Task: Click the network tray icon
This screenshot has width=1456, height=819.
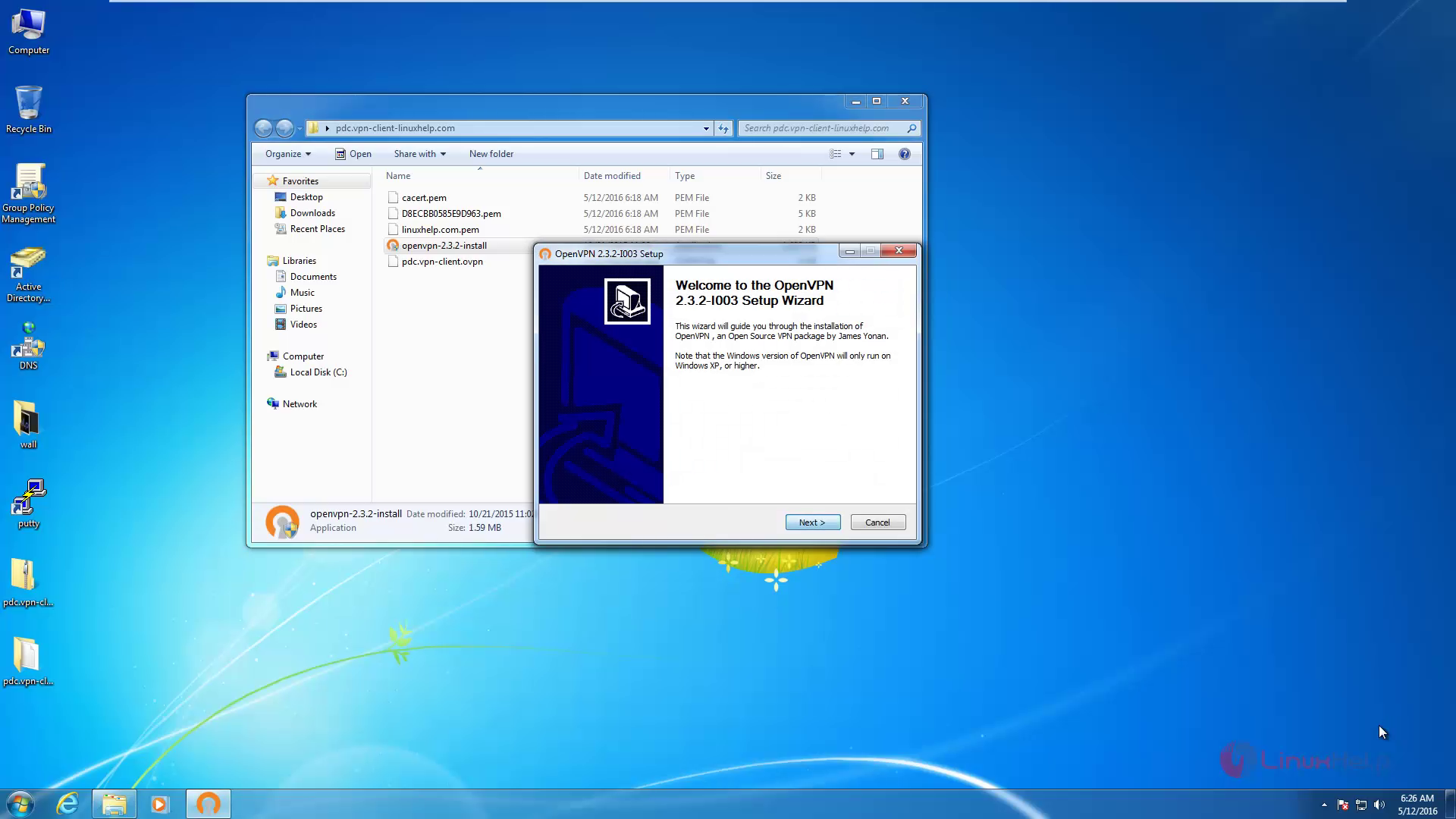Action: click(x=1361, y=805)
